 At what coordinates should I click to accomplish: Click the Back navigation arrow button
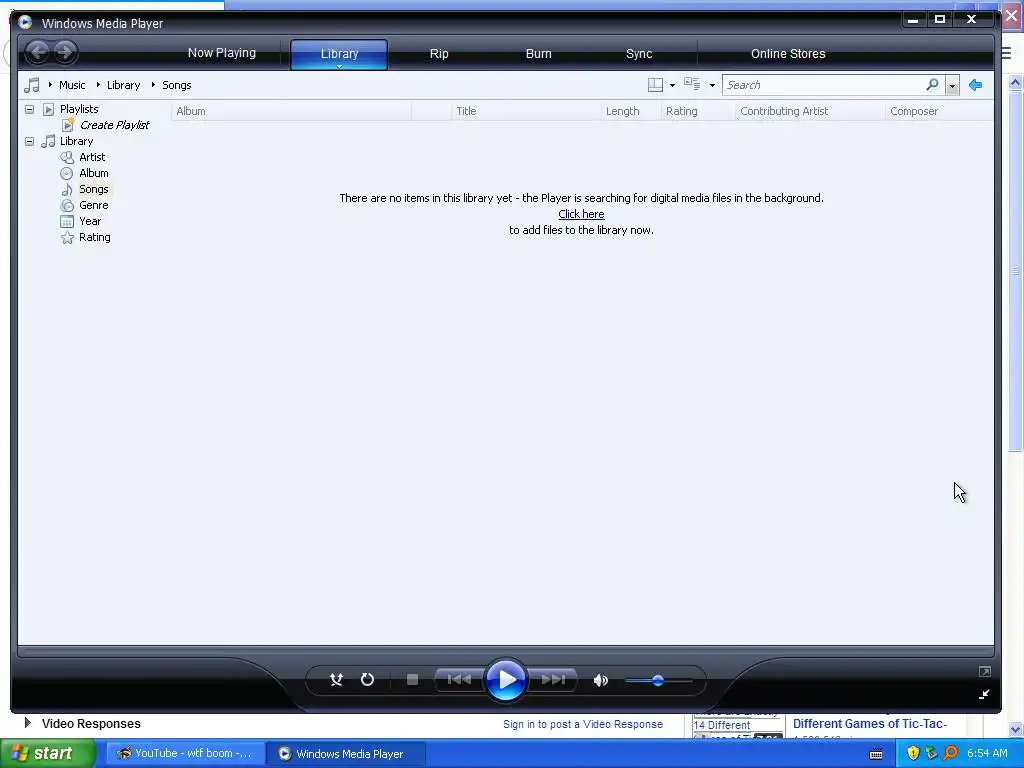point(38,52)
